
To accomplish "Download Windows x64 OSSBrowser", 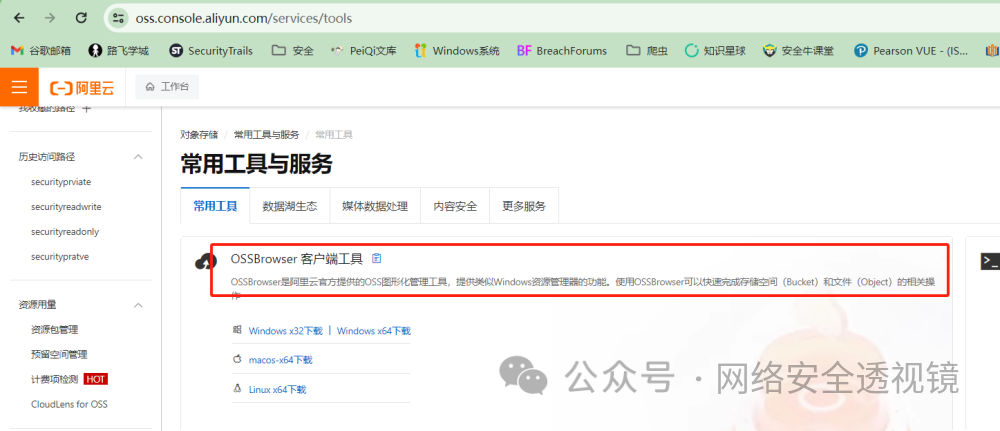I will [374, 331].
